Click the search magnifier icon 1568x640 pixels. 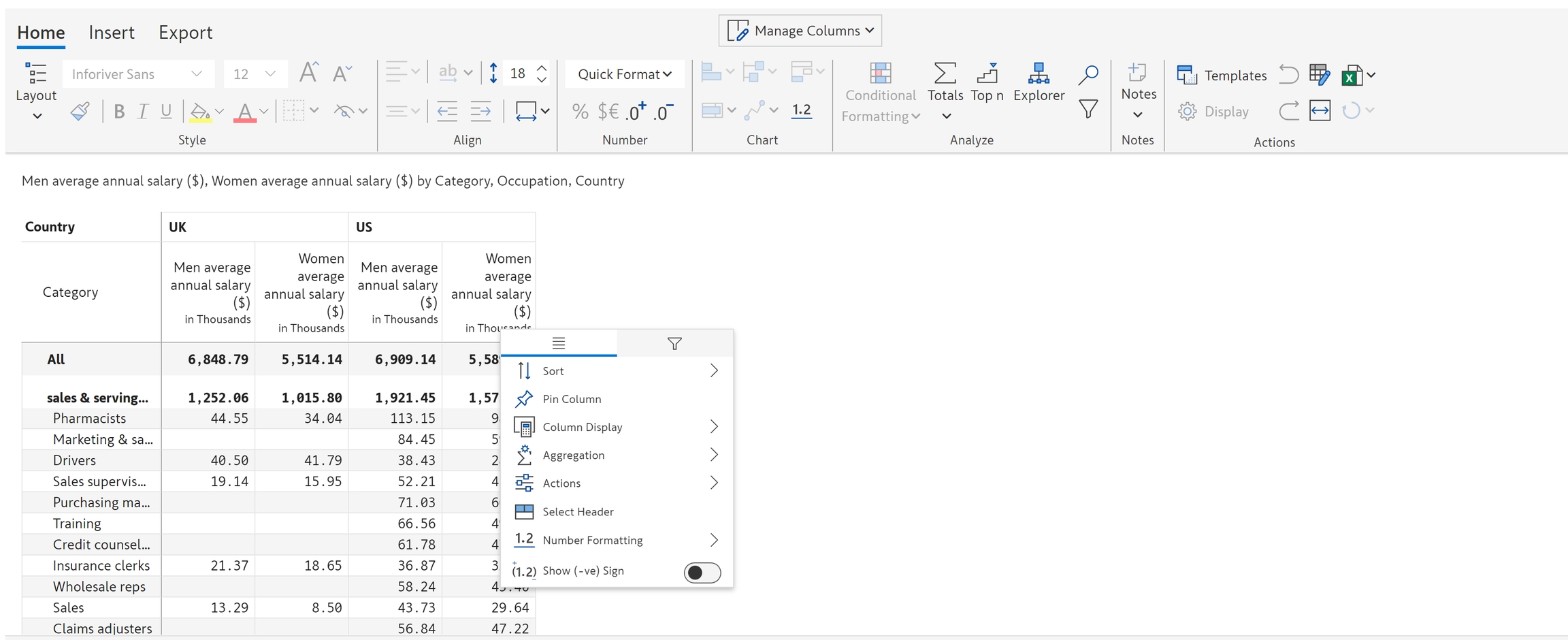coord(1088,75)
